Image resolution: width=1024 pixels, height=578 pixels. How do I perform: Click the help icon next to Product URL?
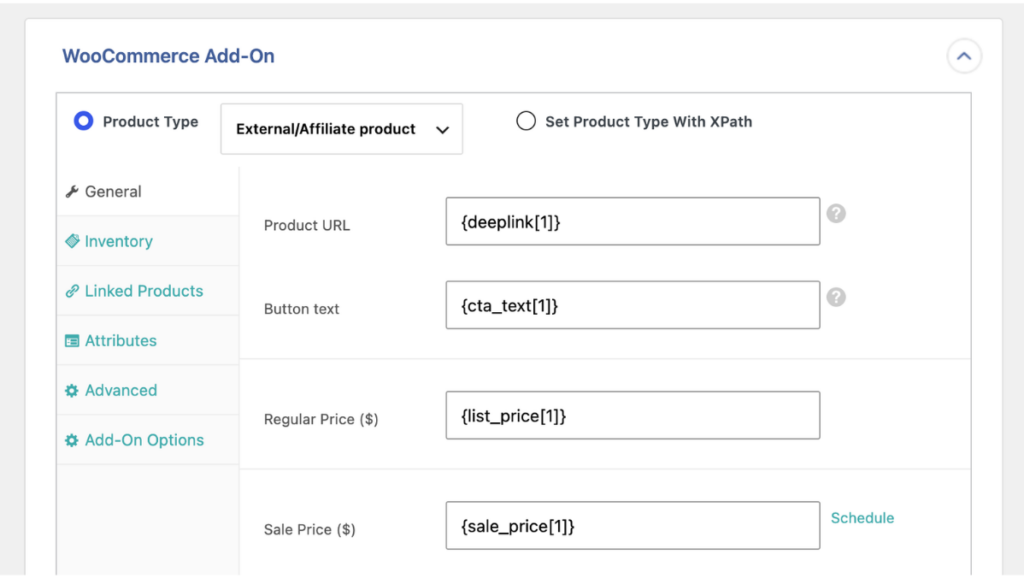tap(836, 214)
